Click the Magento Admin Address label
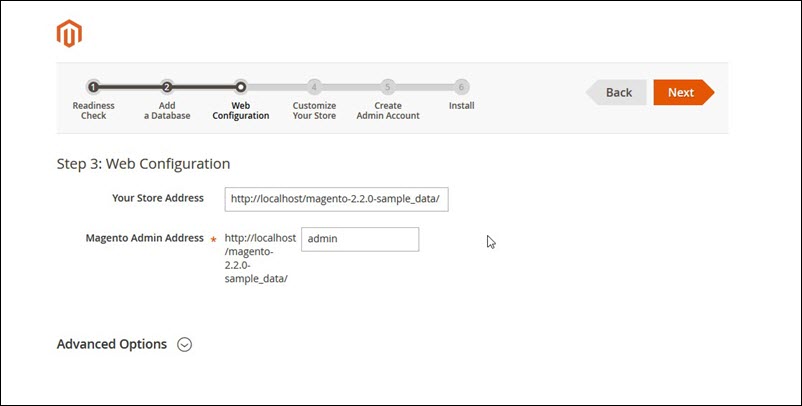 point(145,238)
